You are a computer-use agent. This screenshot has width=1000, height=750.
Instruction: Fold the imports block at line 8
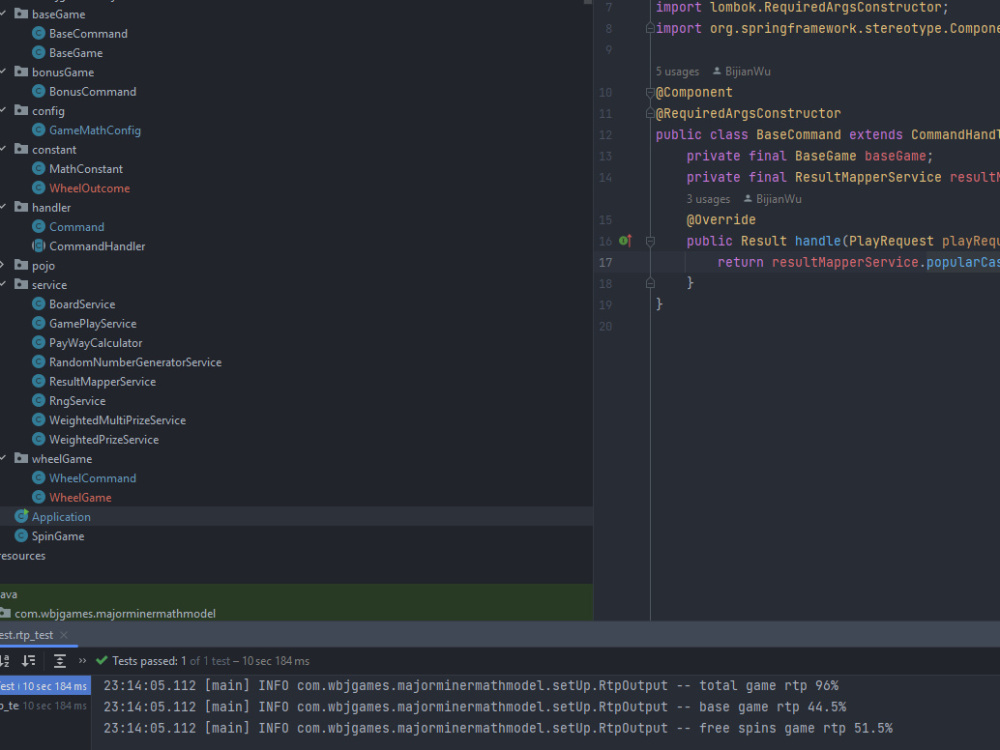pos(650,28)
